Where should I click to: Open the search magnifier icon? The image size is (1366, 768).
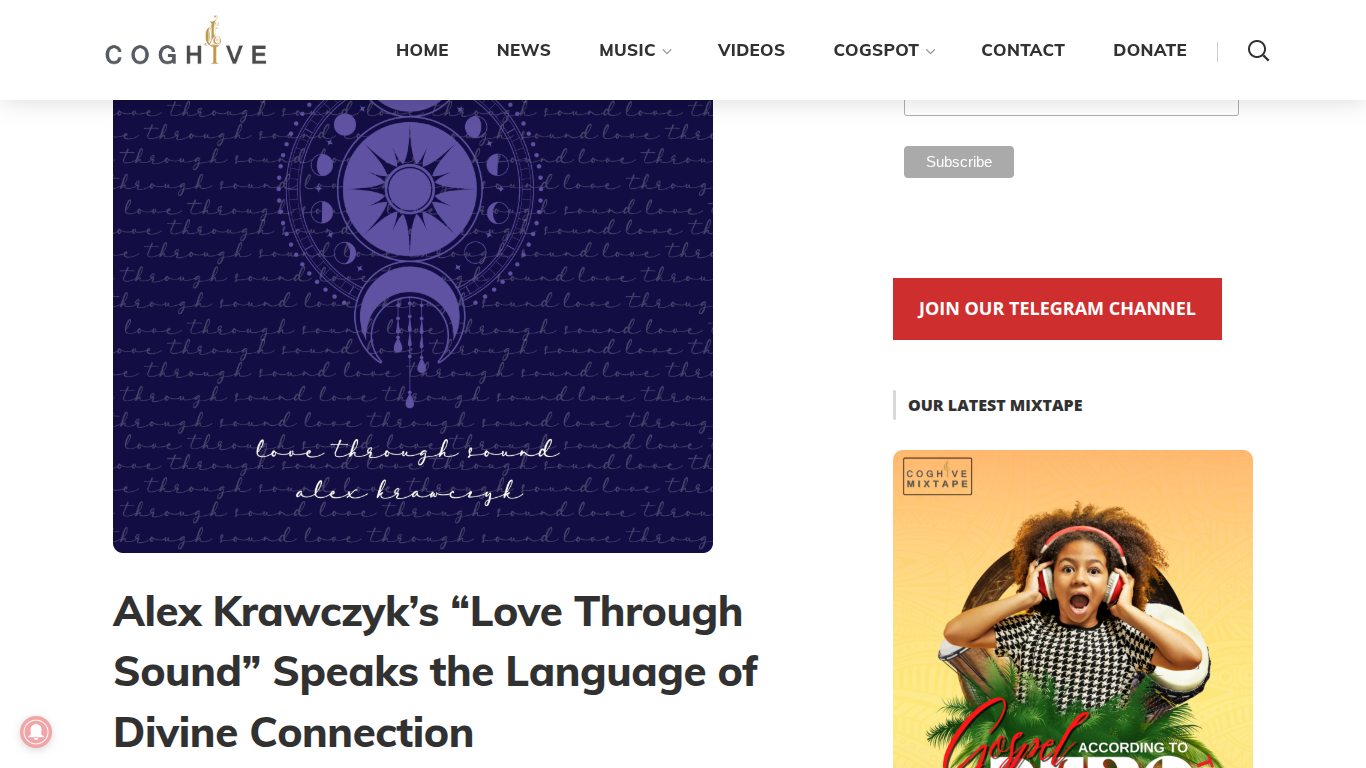[1258, 51]
